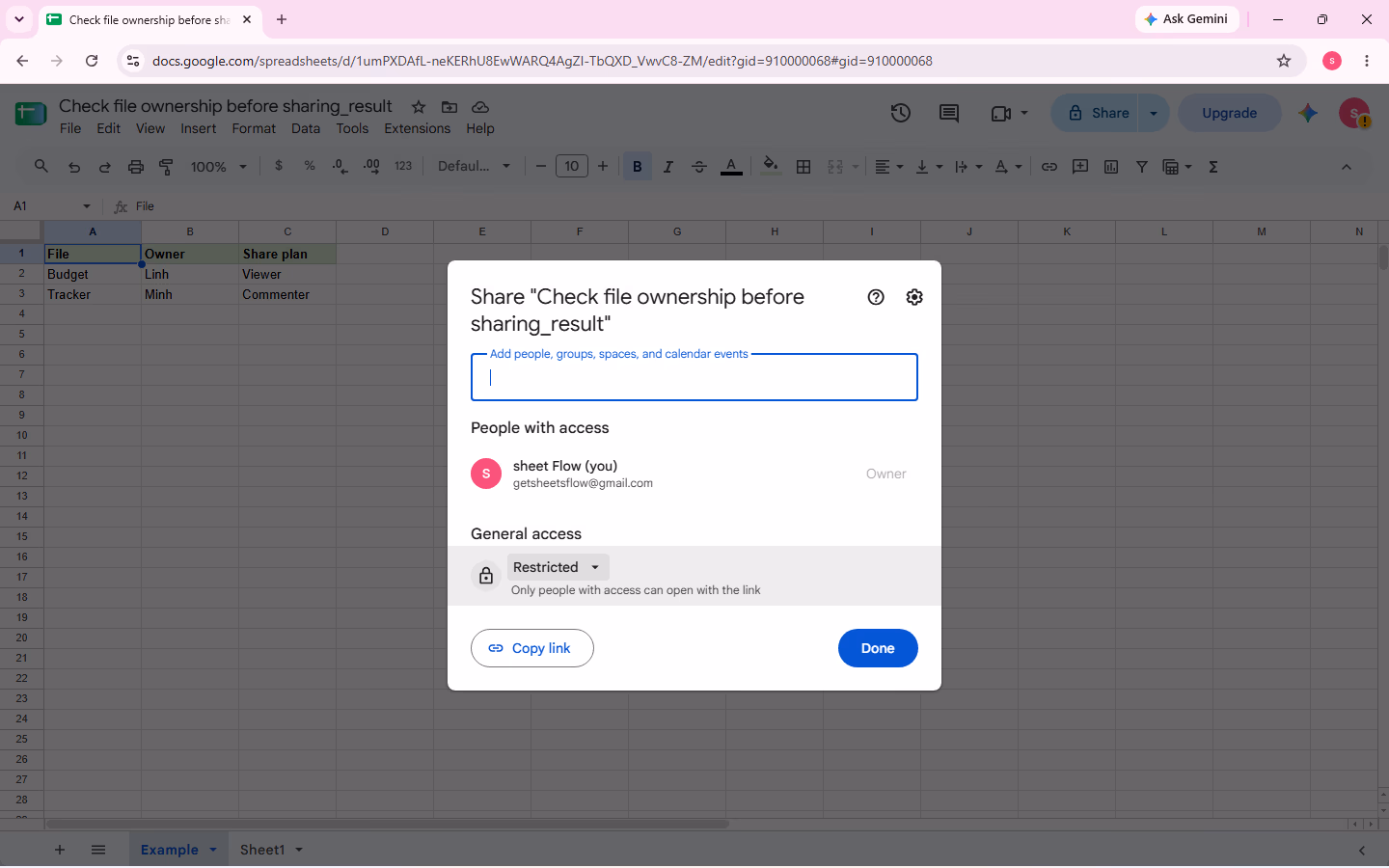Create a filter icon

coord(1142,167)
